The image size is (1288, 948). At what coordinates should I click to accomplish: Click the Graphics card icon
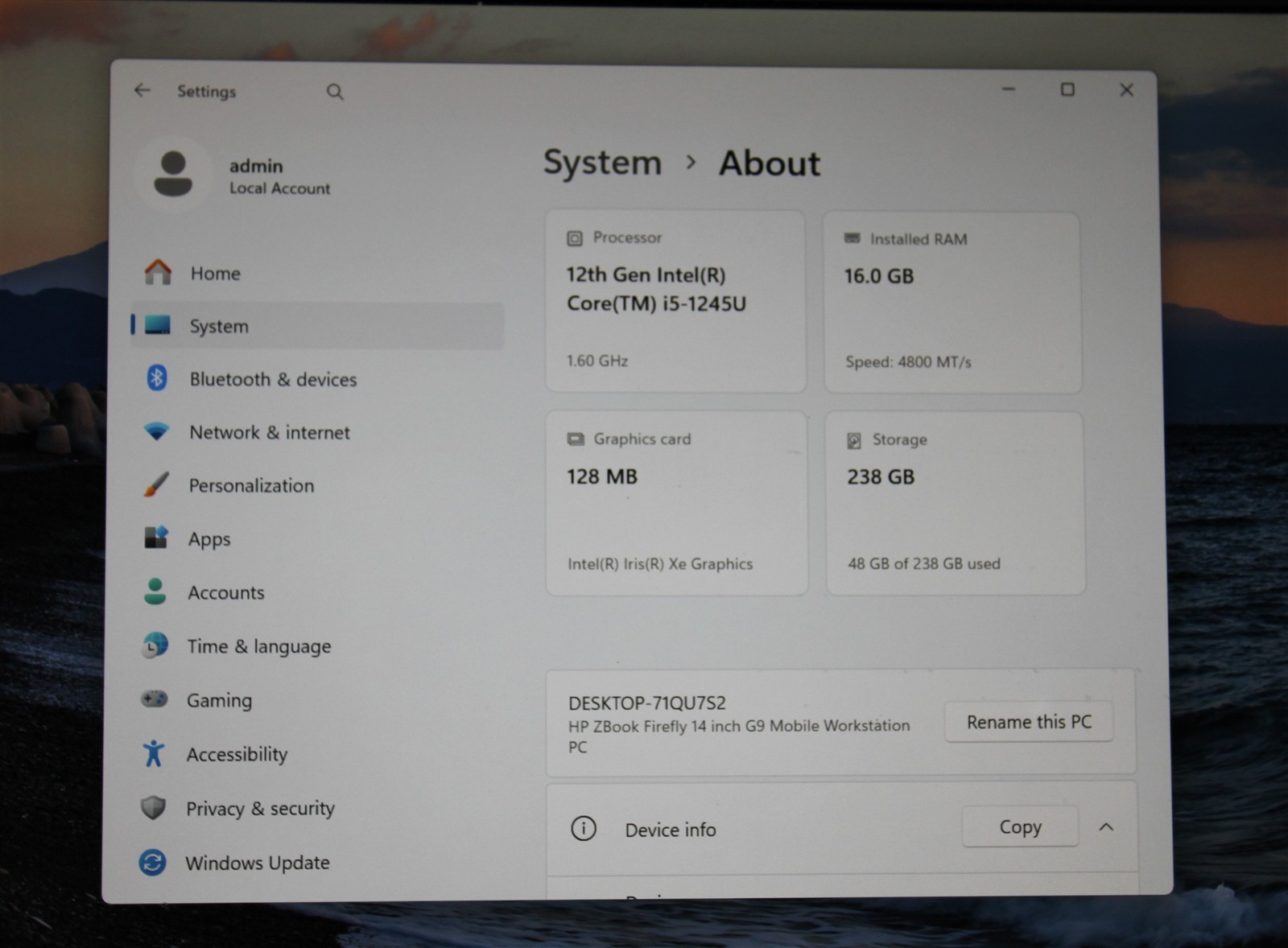pos(576,439)
